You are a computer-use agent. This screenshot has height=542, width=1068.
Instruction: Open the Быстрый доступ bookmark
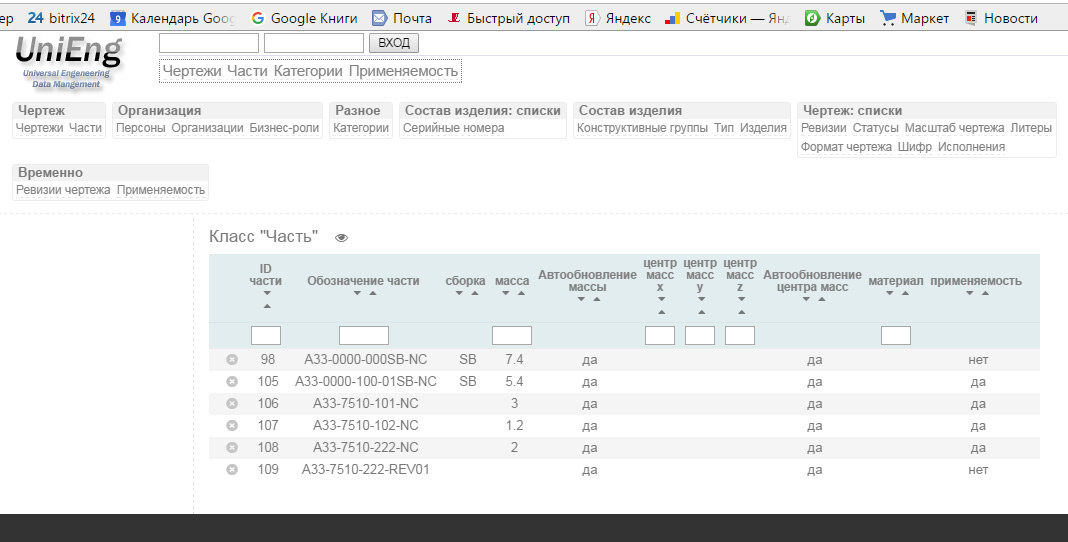(508, 18)
